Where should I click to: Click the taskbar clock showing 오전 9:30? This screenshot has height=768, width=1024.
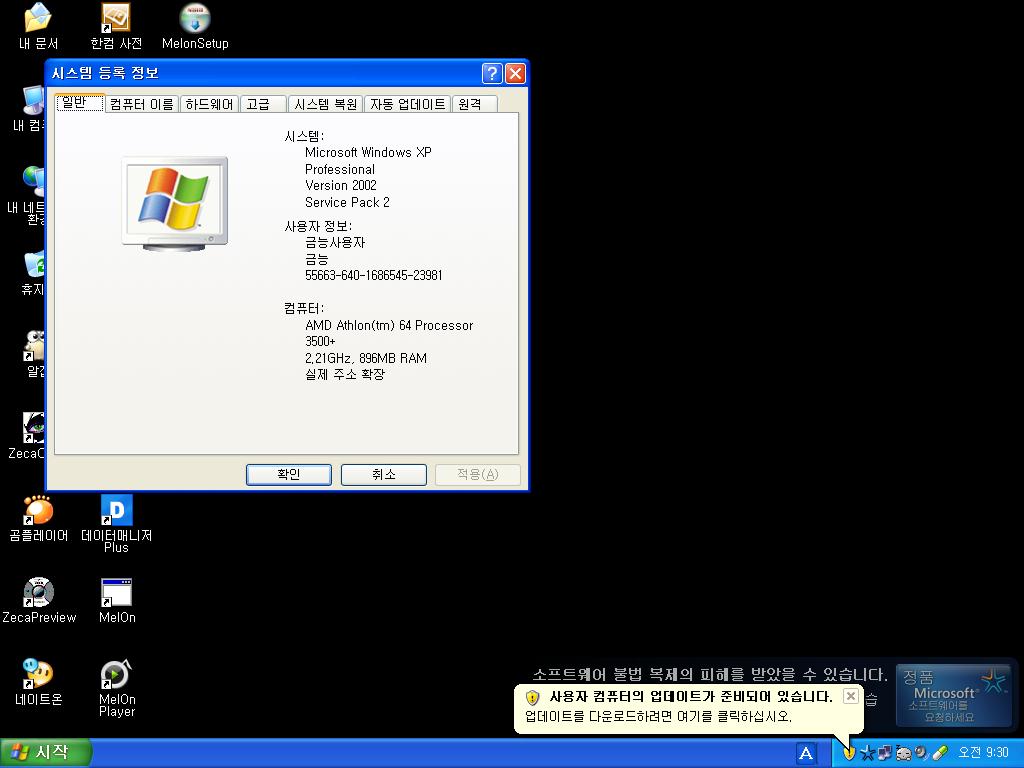[x=983, y=753]
